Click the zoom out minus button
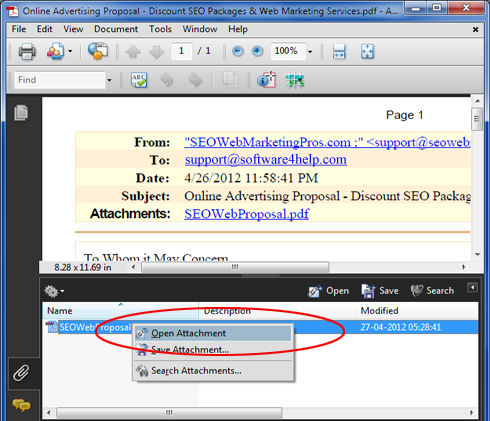The height and width of the screenshot is (421, 490). coord(238,51)
